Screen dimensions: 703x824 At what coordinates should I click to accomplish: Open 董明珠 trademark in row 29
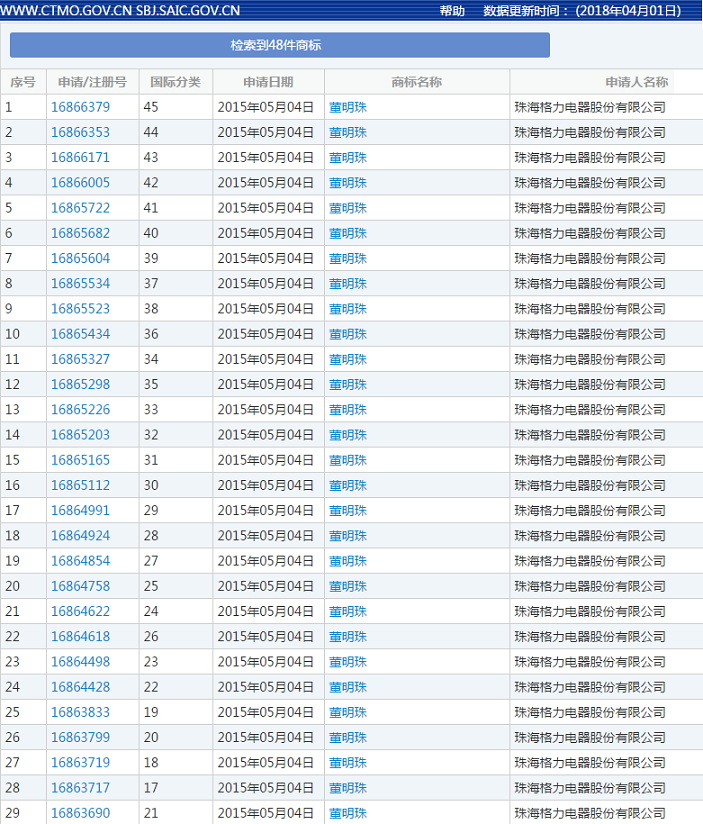tap(348, 812)
